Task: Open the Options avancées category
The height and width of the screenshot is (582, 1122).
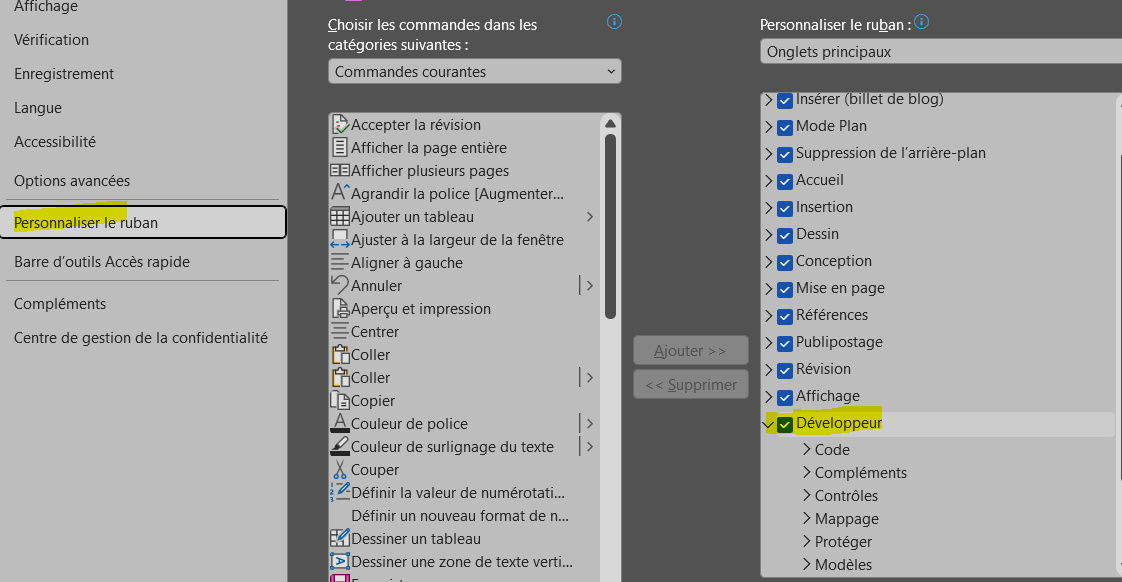Action: coord(72,181)
